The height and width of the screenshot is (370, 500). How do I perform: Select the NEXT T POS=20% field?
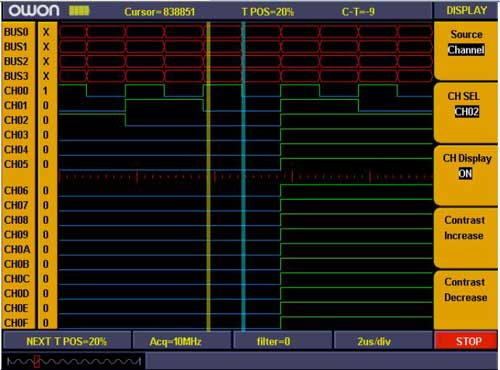pyautogui.click(x=67, y=341)
